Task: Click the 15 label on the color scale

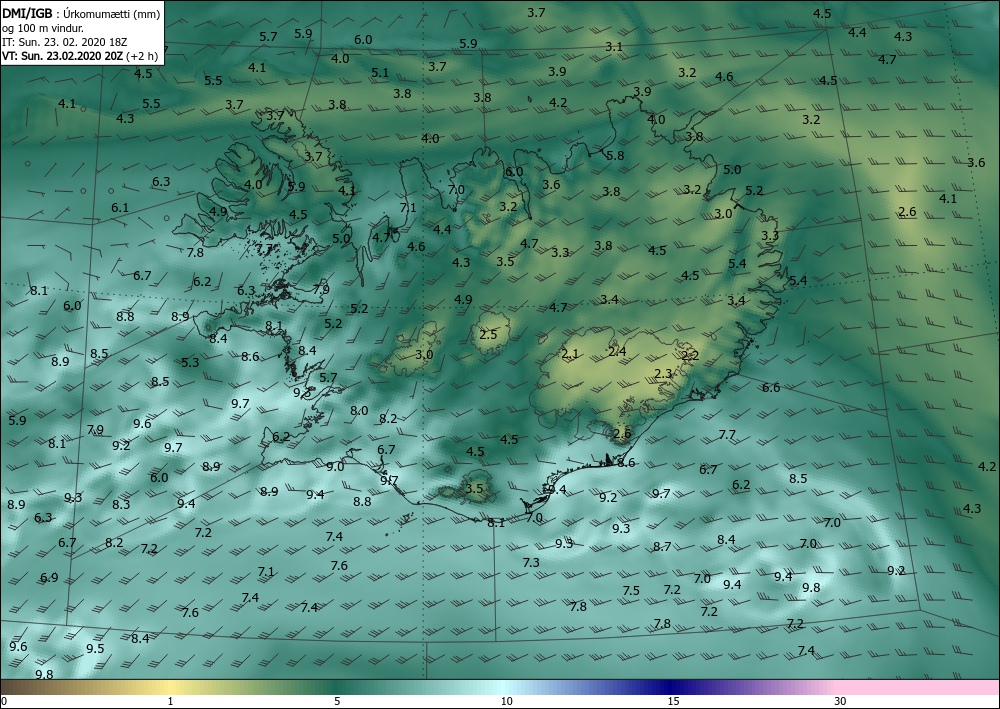Action: [x=673, y=701]
